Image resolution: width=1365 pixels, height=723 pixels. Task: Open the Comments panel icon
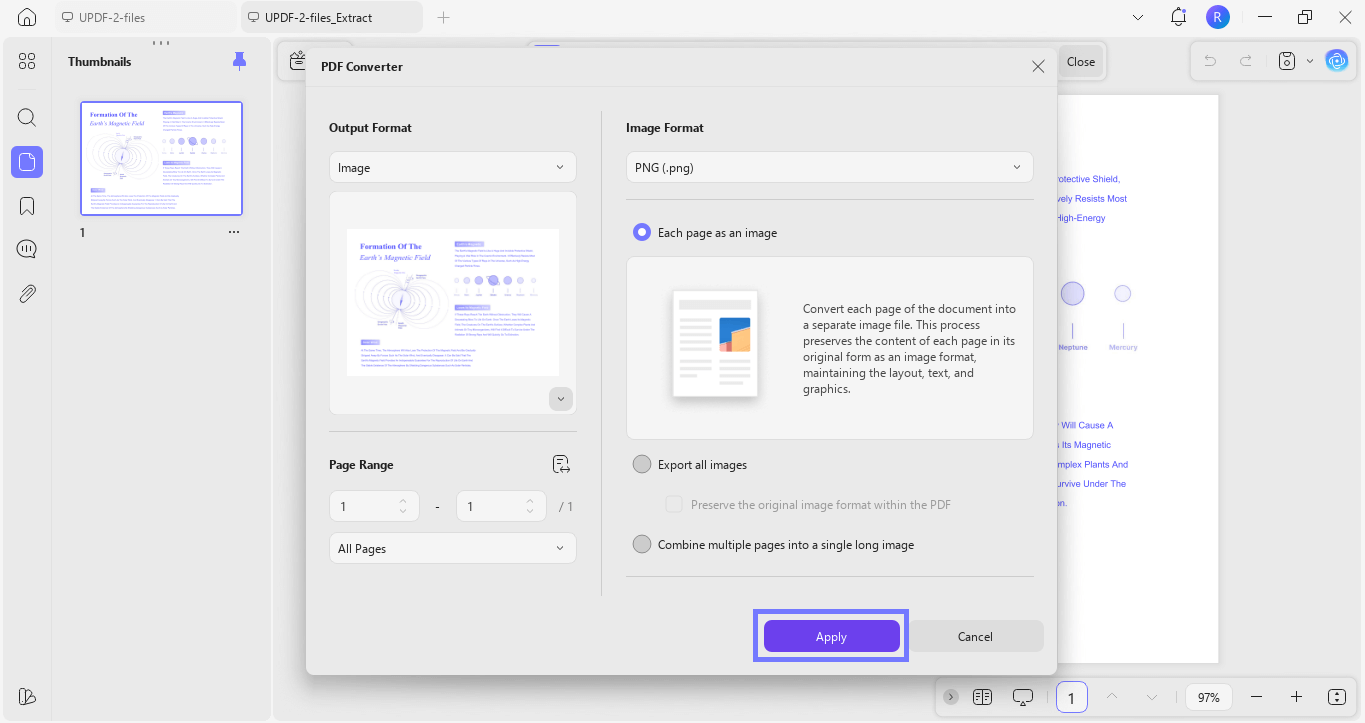[x=27, y=248]
